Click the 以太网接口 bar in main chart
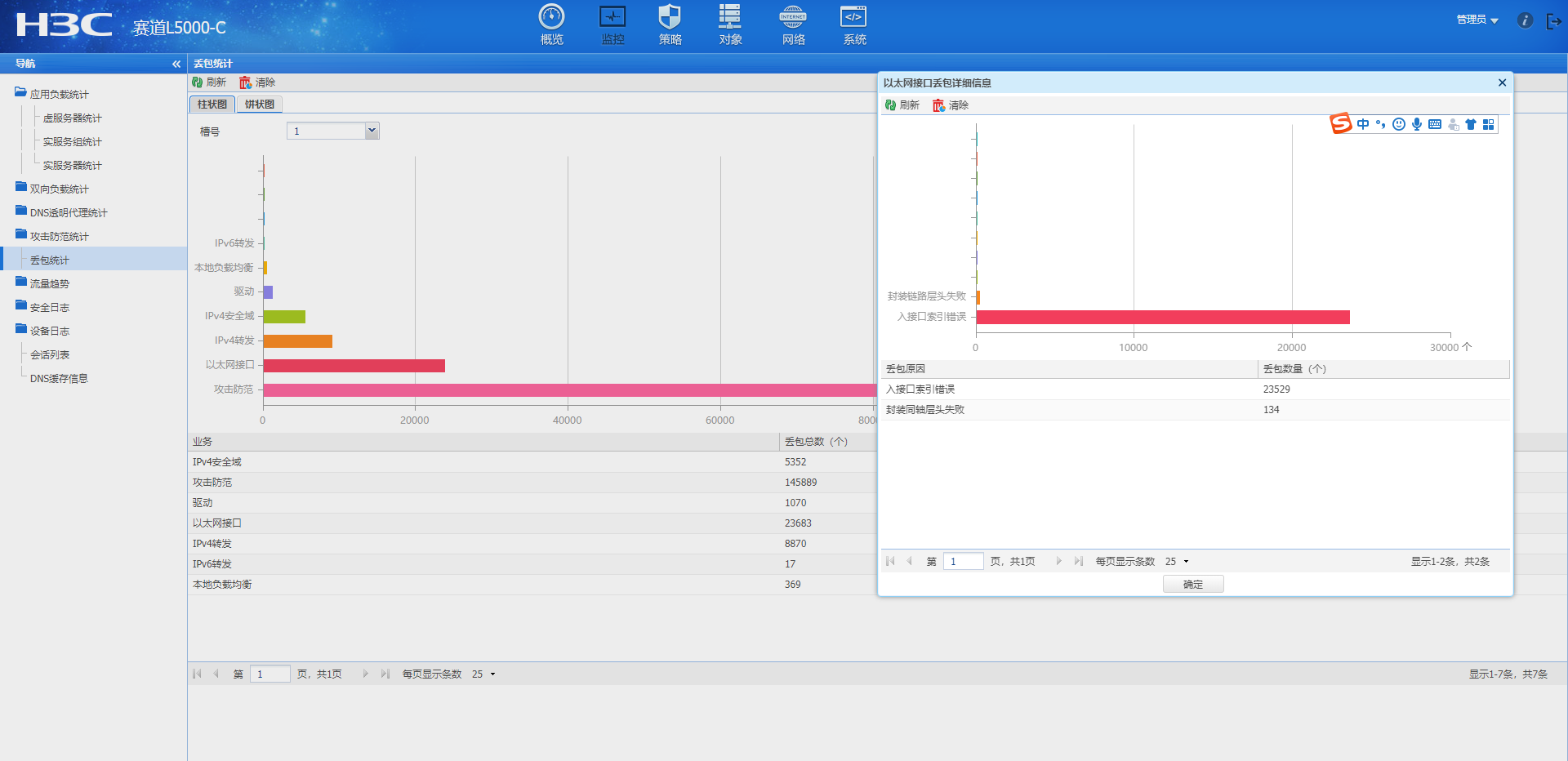Image resolution: width=1568 pixels, height=761 pixels. pos(354,366)
